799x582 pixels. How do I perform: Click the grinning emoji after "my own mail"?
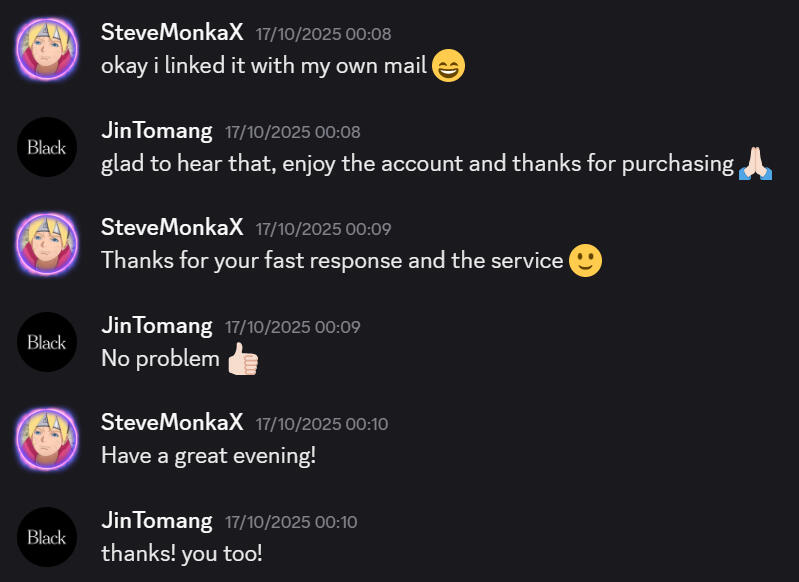tap(449, 67)
